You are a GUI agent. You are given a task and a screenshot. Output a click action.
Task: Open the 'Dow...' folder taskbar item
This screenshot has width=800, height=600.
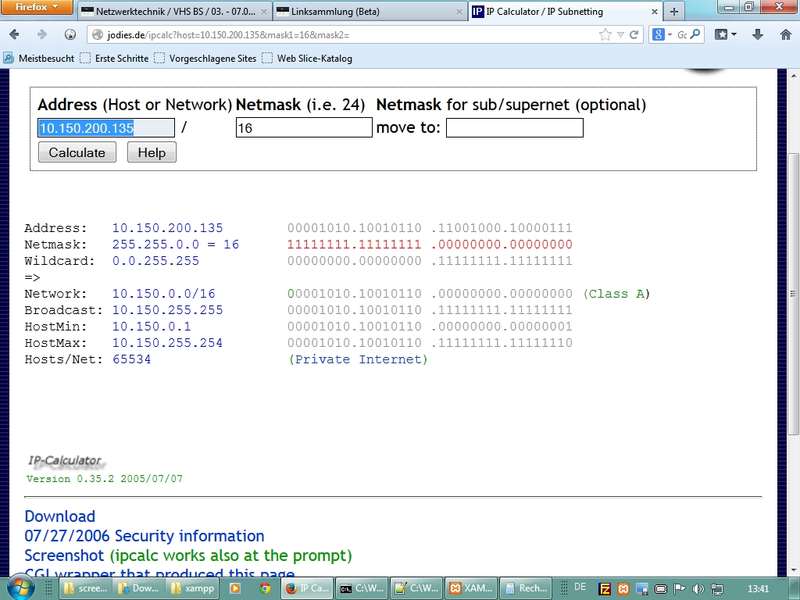tap(138, 588)
